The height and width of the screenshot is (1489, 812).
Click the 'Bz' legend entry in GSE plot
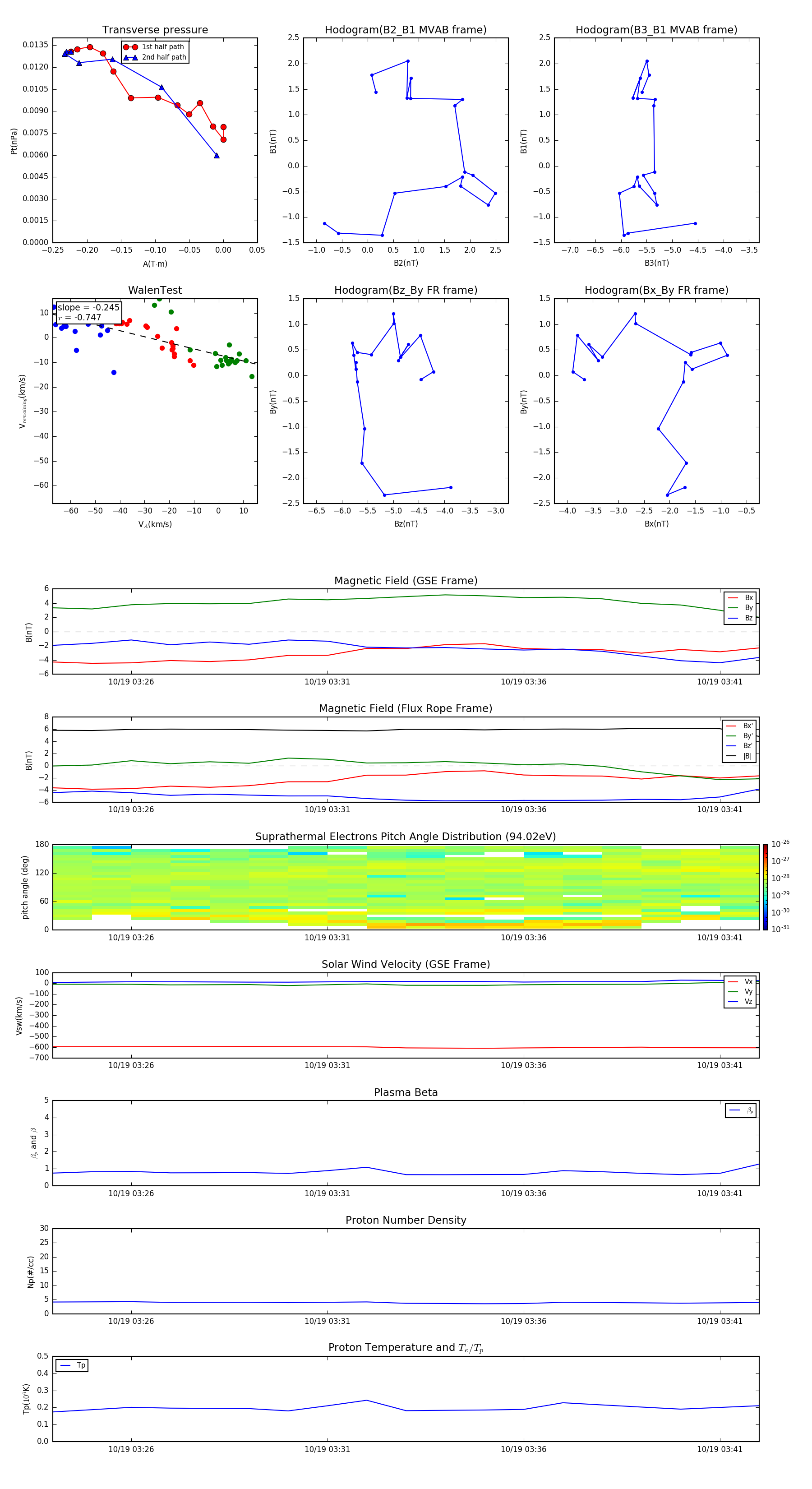741,618
